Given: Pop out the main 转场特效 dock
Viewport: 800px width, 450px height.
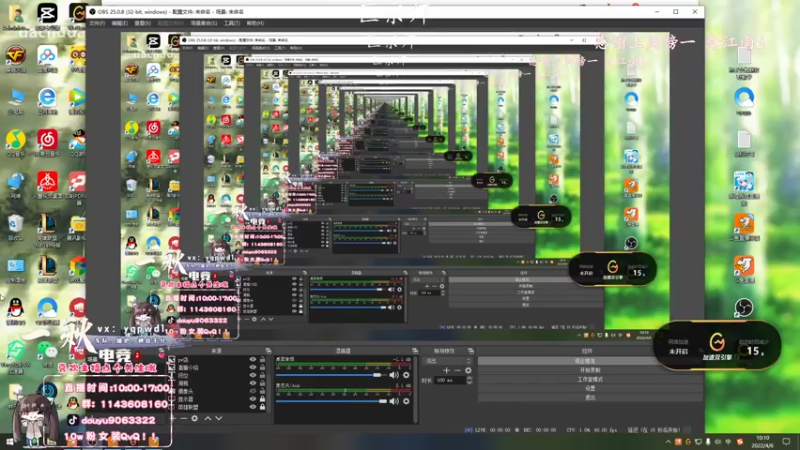Looking at the screenshot, I should click(x=470, y=351).
